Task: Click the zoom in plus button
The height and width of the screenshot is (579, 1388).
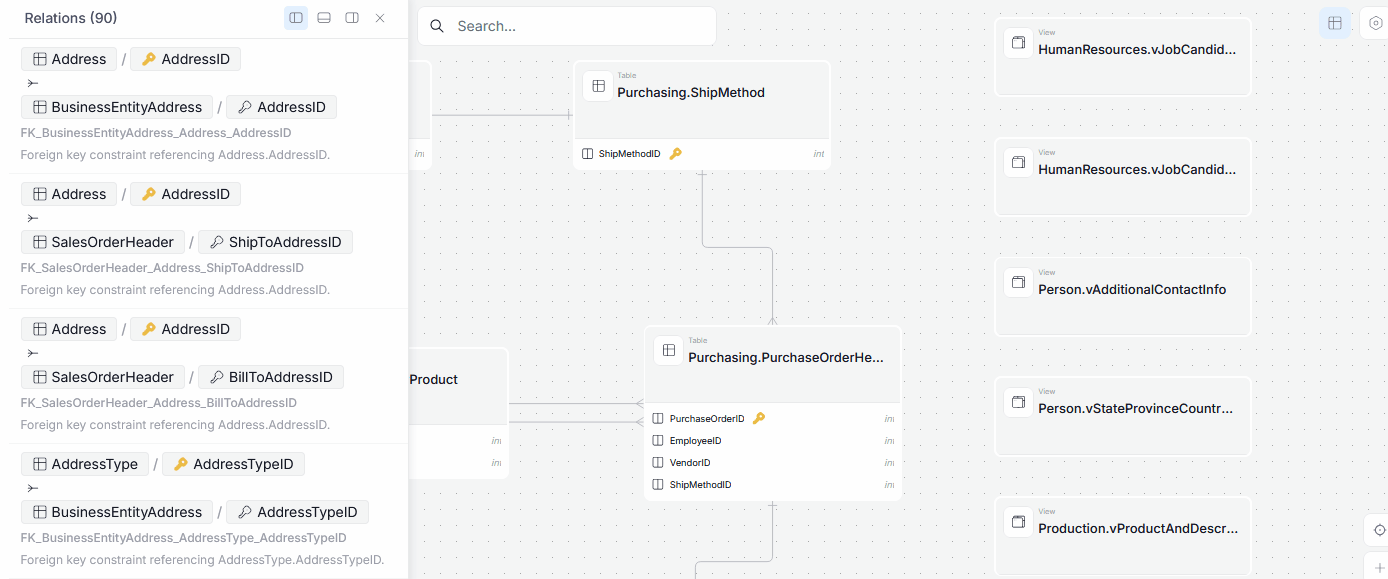Action: [x=1379, y=567]
